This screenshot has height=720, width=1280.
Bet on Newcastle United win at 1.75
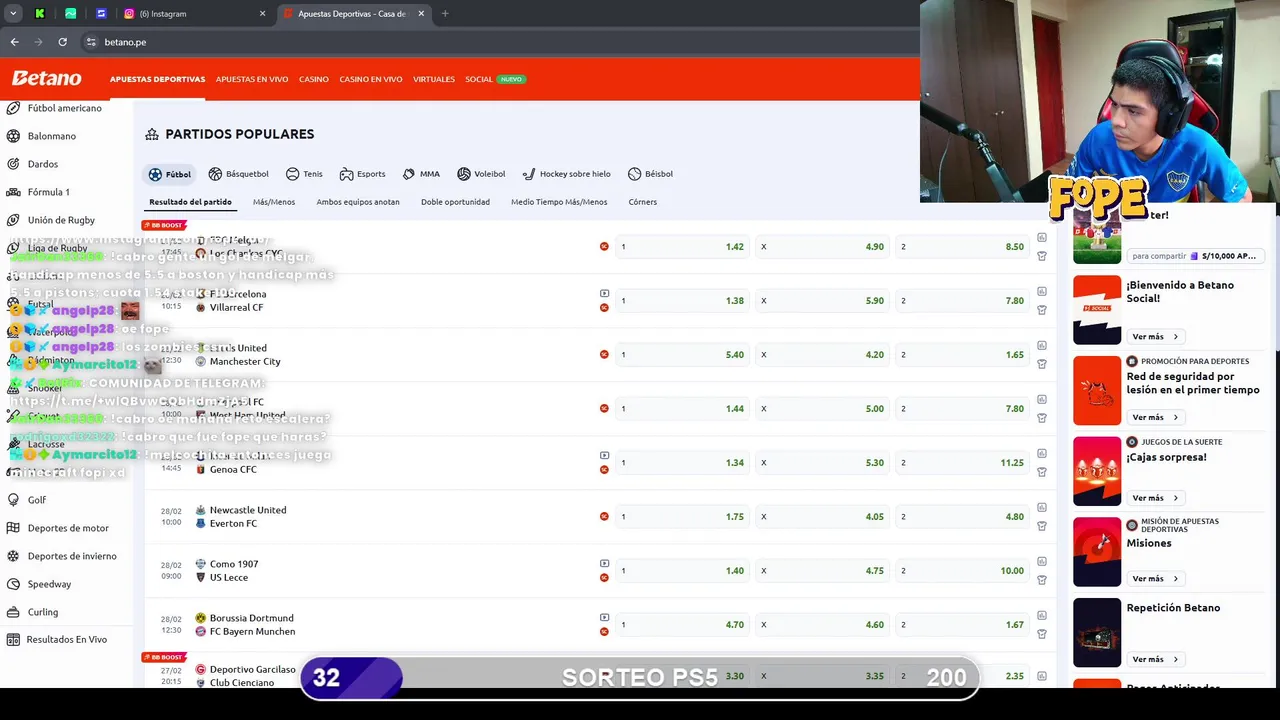coord(683,517)
